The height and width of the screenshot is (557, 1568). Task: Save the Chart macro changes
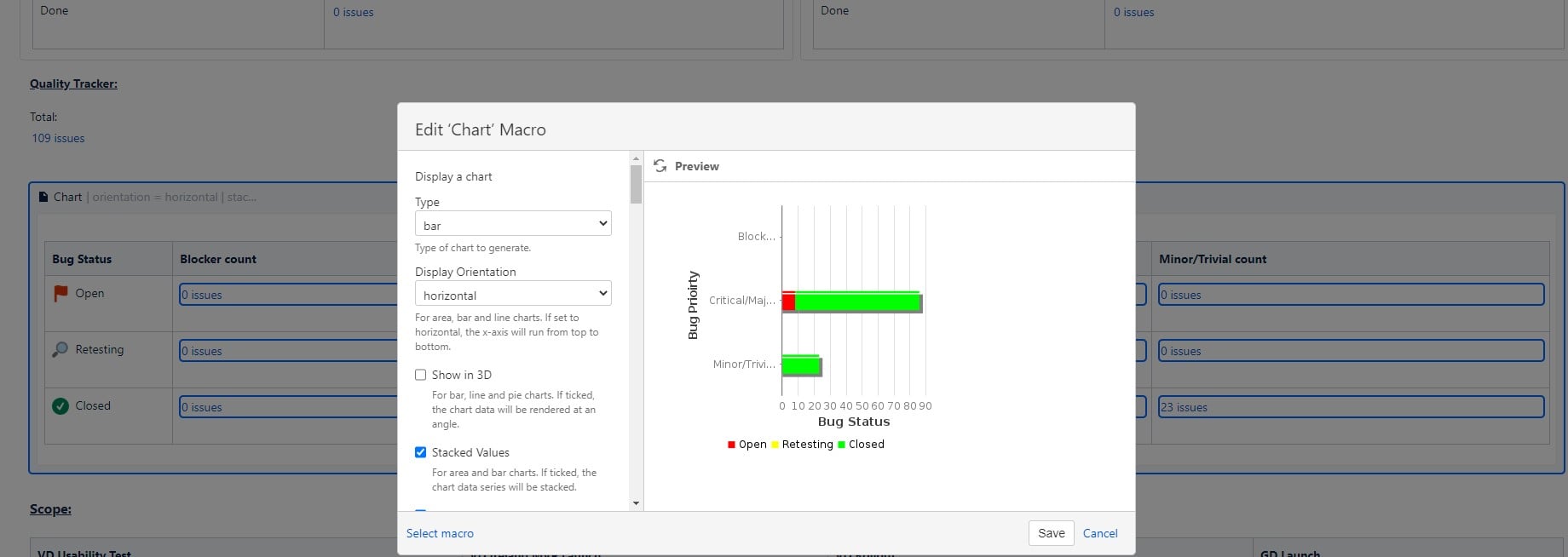1052,533
